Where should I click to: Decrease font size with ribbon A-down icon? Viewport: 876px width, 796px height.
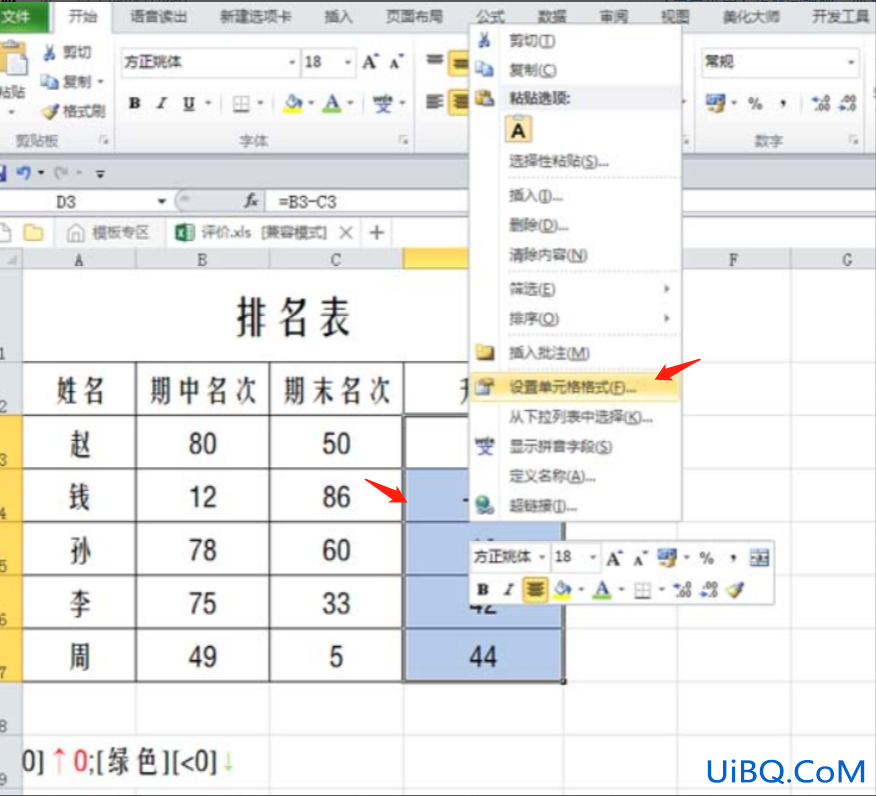pos(396,62)
